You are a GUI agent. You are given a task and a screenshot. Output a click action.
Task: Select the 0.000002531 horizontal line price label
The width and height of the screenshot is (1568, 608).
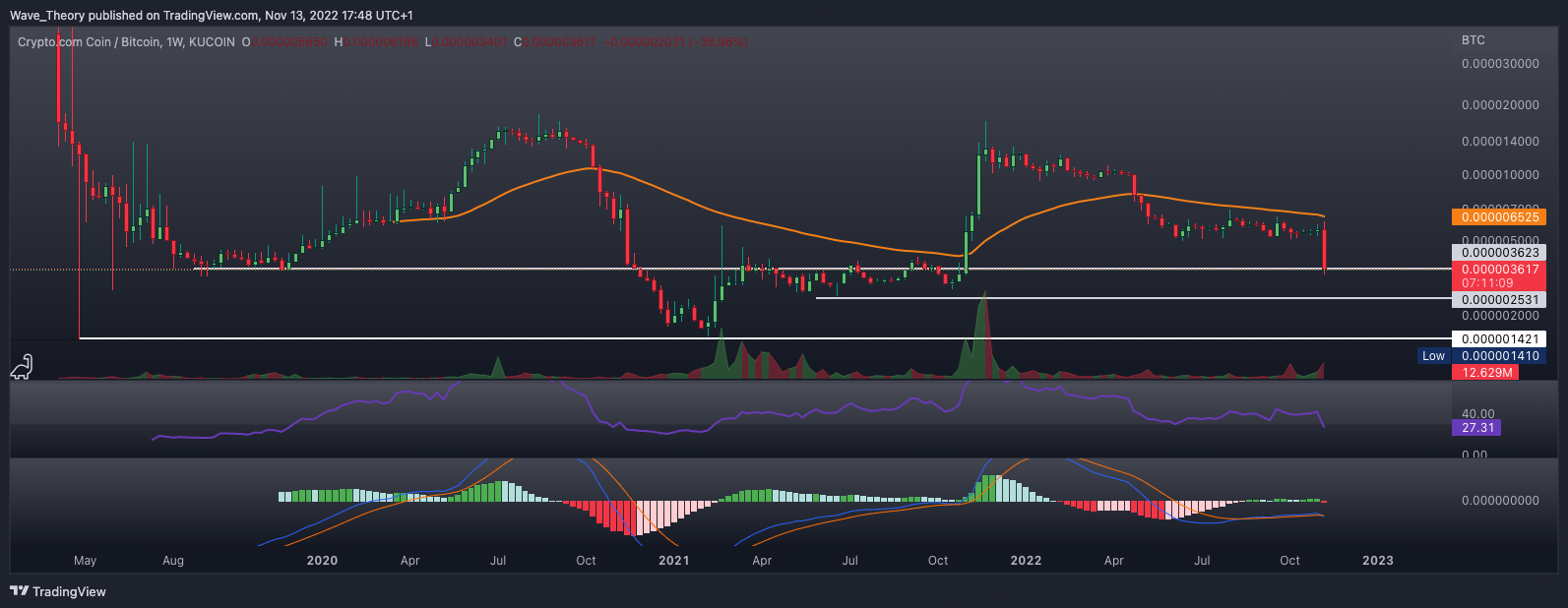(1497, 299)
